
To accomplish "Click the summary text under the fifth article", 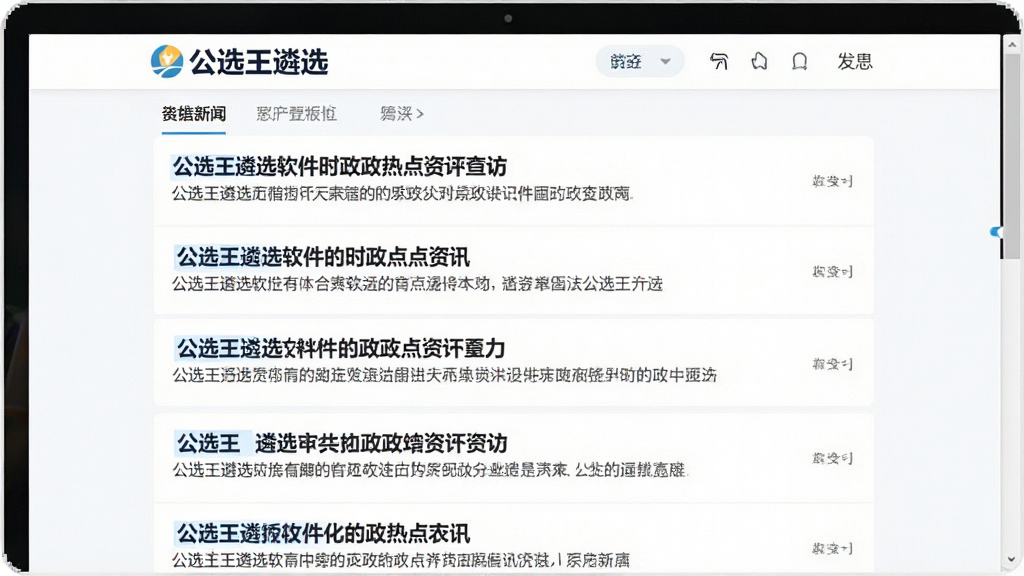I will pos(401,560).
